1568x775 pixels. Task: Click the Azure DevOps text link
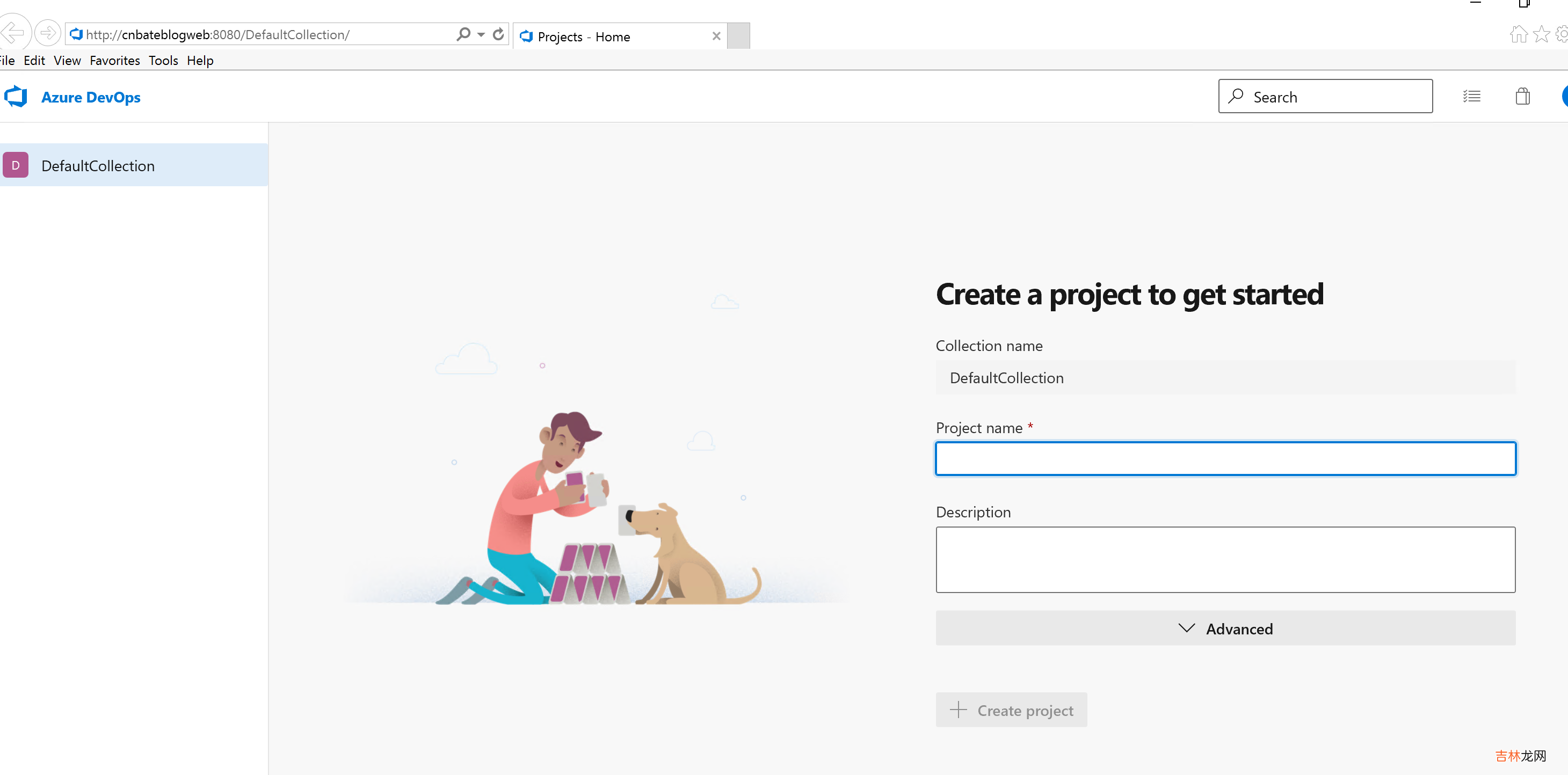(91, 97)
